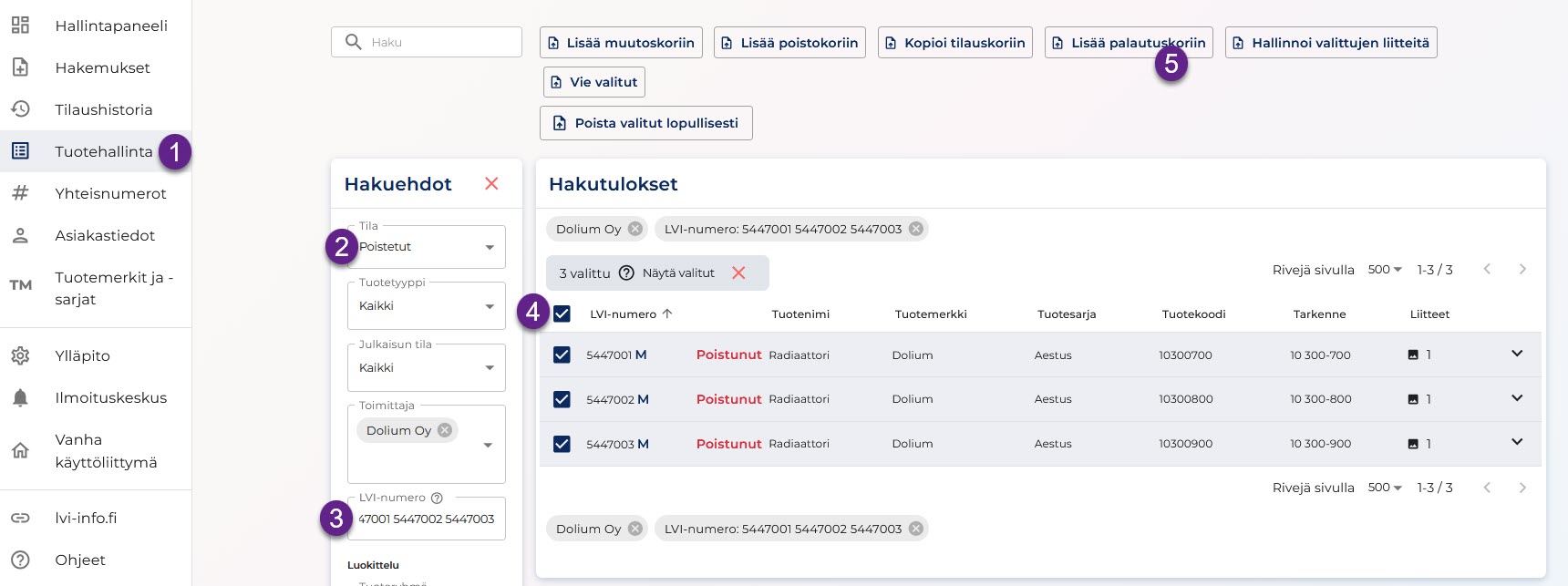Viewport: 1568px width, 586px height.
Task: Clear the 3 valittu selection with red X
Action: (x=738, y=273)
